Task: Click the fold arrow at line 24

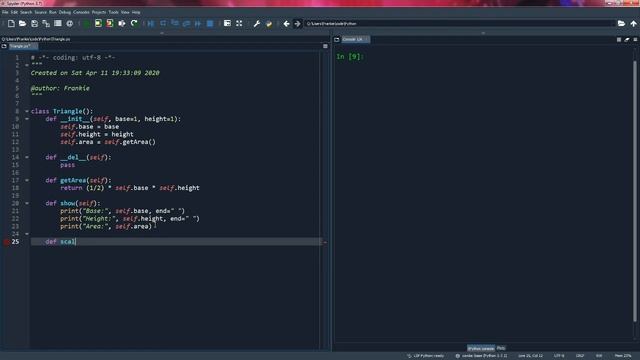Action: (x=27, y=234)
